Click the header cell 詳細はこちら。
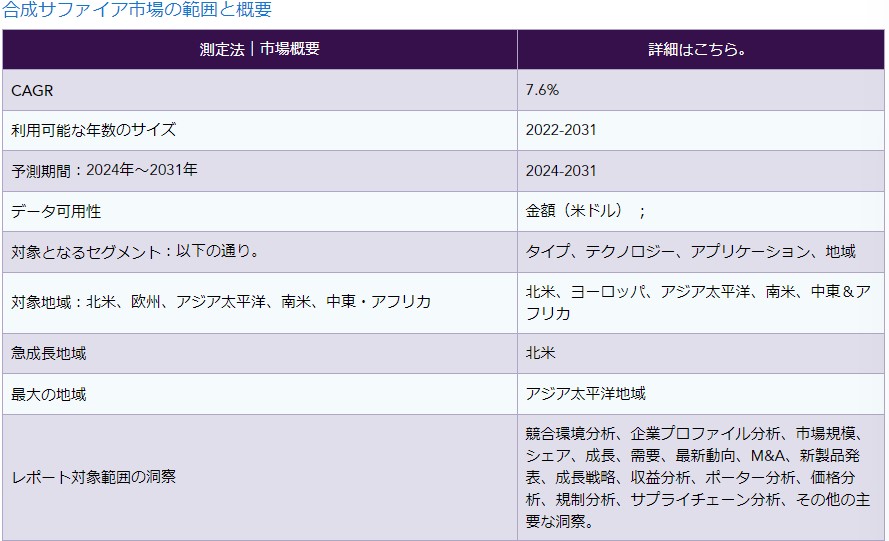Image resolution: width=889 pixels, height=541 pixels. pos(701,49)
